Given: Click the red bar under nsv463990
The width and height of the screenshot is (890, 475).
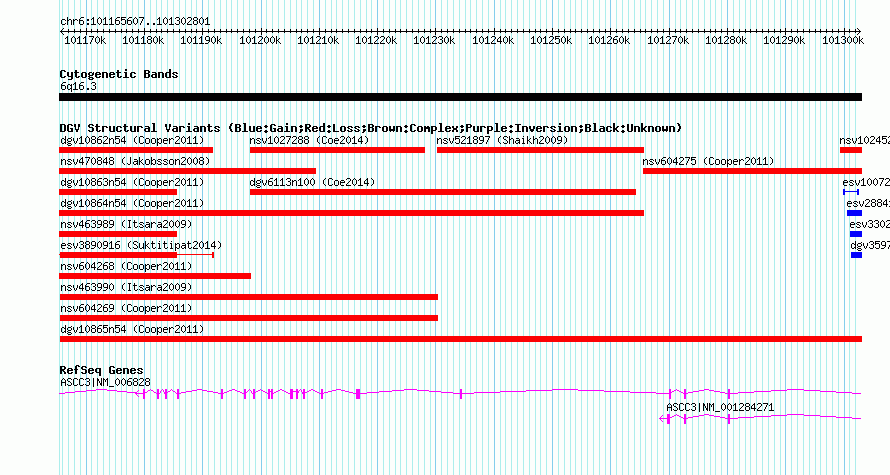Looking at the screenshot, I should click(249, 297).
